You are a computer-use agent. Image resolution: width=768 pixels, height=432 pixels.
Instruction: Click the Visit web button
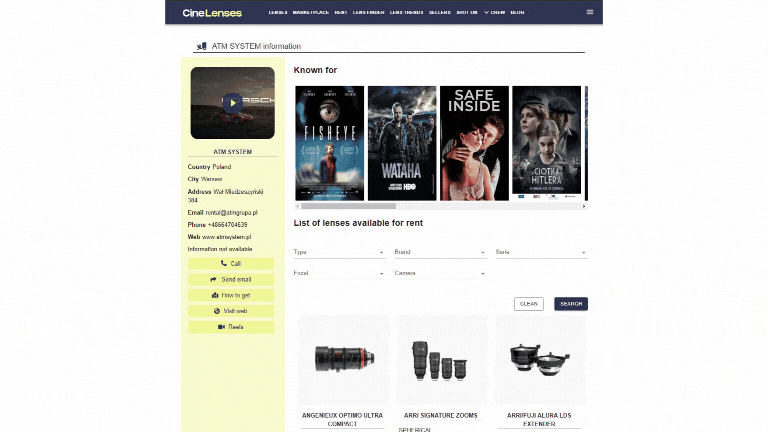230,311
